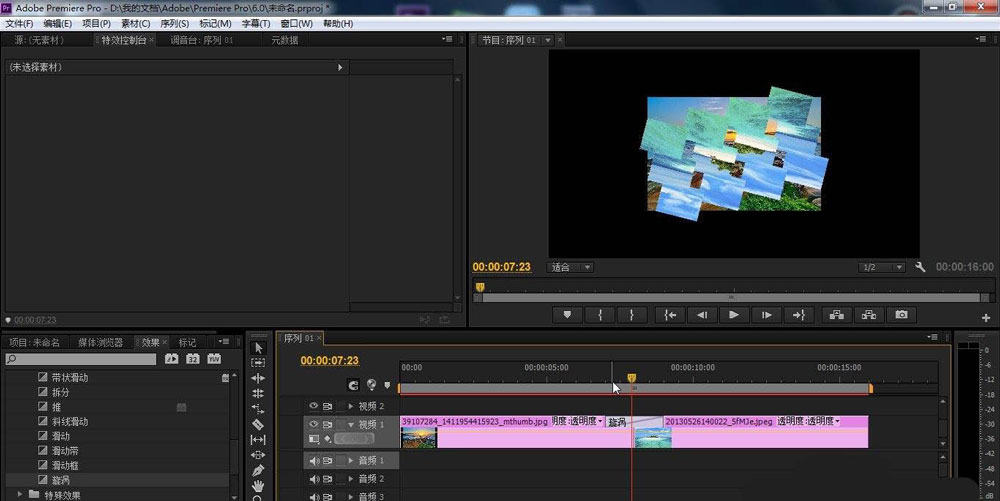Open the 序列(S) menu
This screenshot has width=1000, height=501.
pyautogui.click(x=175, y=23)
